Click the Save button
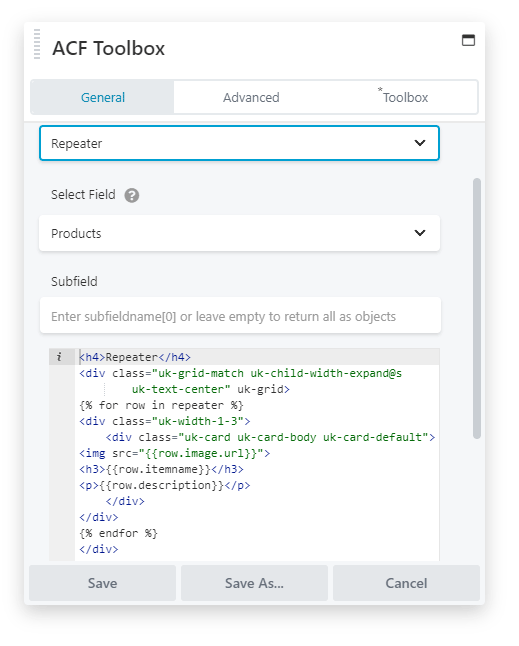Screen dimensions: 519x646 click(x=103, y=583)
